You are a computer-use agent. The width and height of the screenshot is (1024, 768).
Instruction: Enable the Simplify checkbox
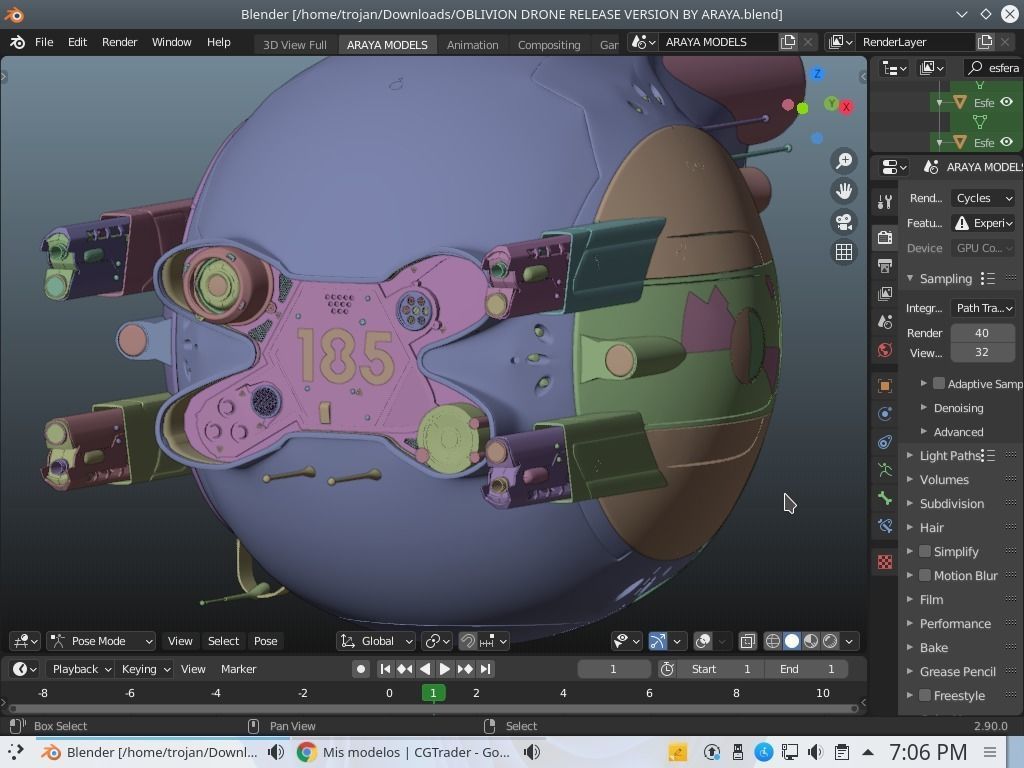click(x=925, y=551)
